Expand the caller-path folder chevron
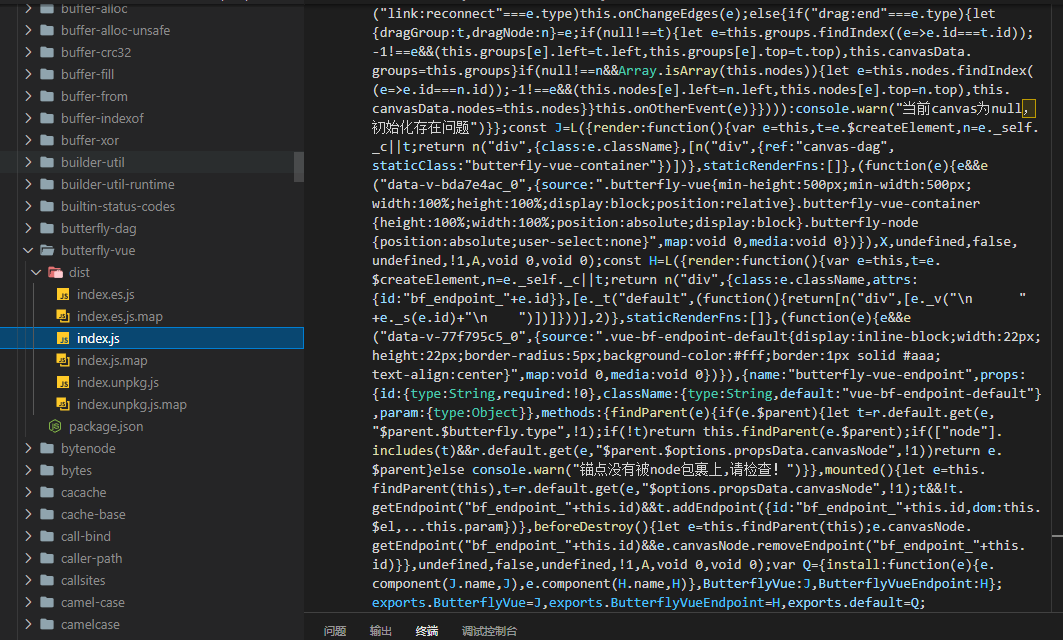Screen dimensions: 1063x640 [28, 559]
